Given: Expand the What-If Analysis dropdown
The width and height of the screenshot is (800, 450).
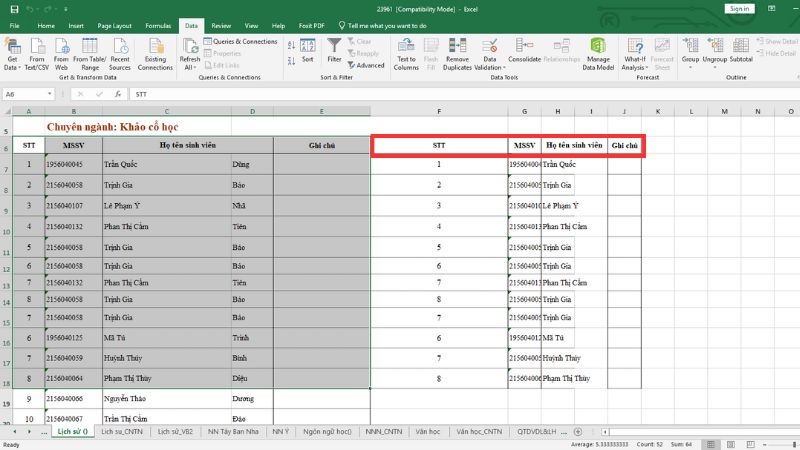Looking at the screenshot, I should coord(635,66).
